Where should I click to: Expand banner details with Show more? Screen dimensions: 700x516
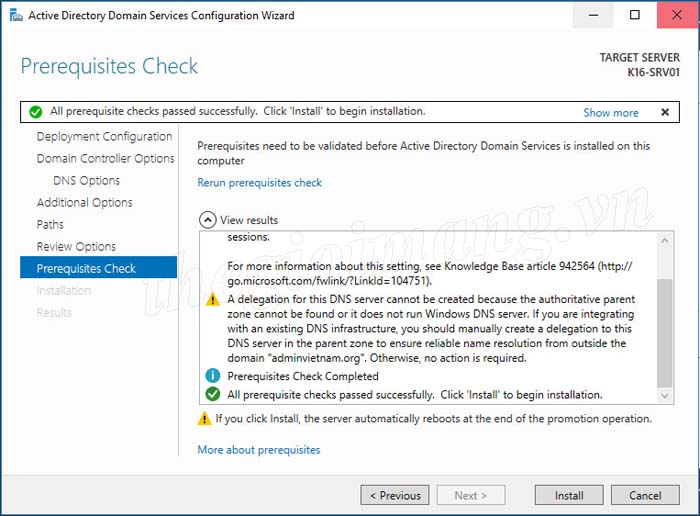610,113
